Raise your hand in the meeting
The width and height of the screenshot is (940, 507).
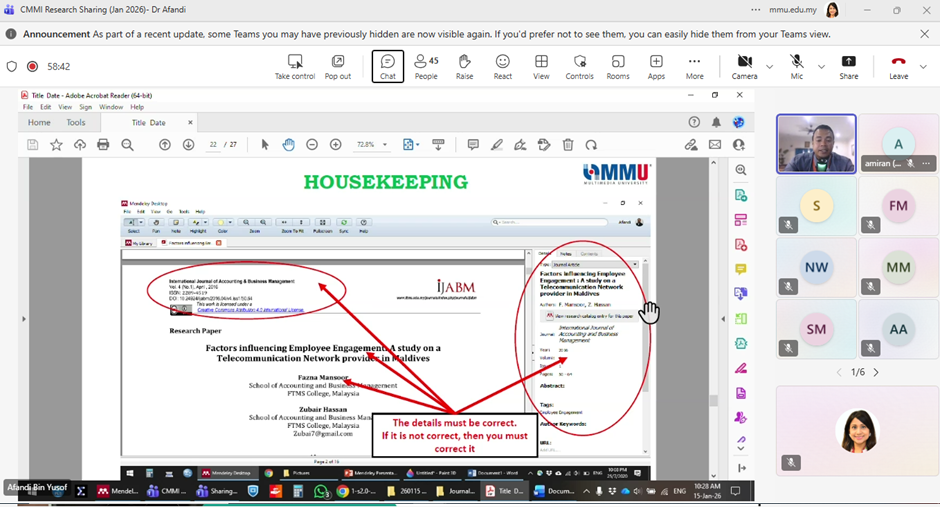click(x=464, y=66)
